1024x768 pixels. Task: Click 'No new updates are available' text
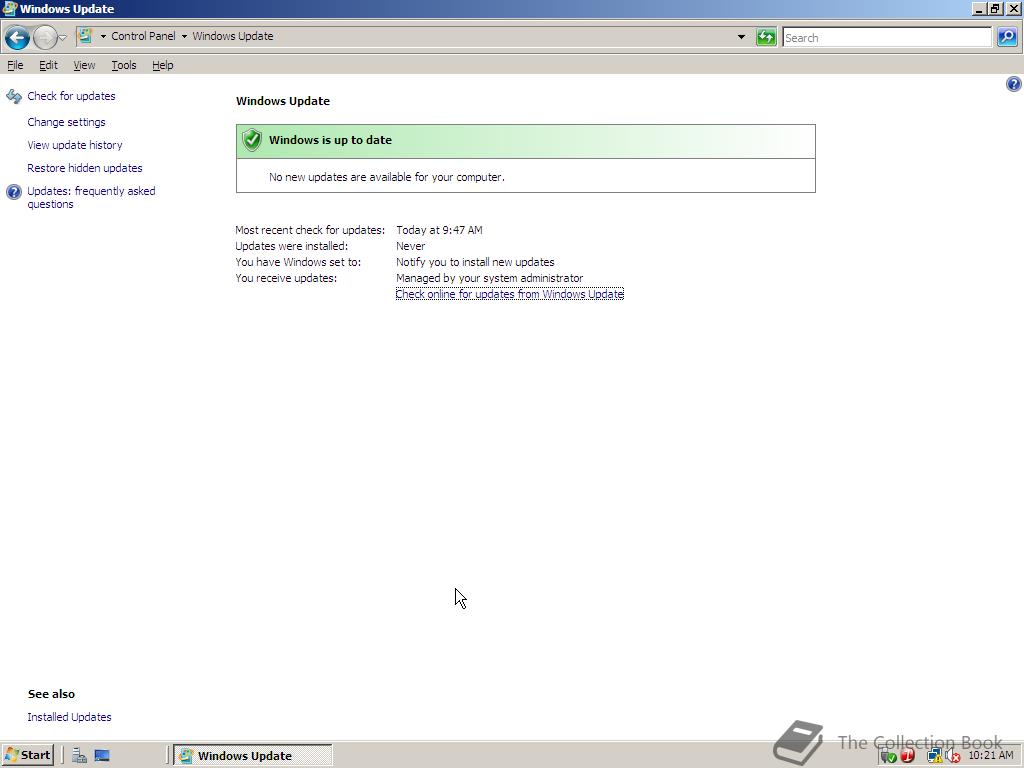click(387, 177)
